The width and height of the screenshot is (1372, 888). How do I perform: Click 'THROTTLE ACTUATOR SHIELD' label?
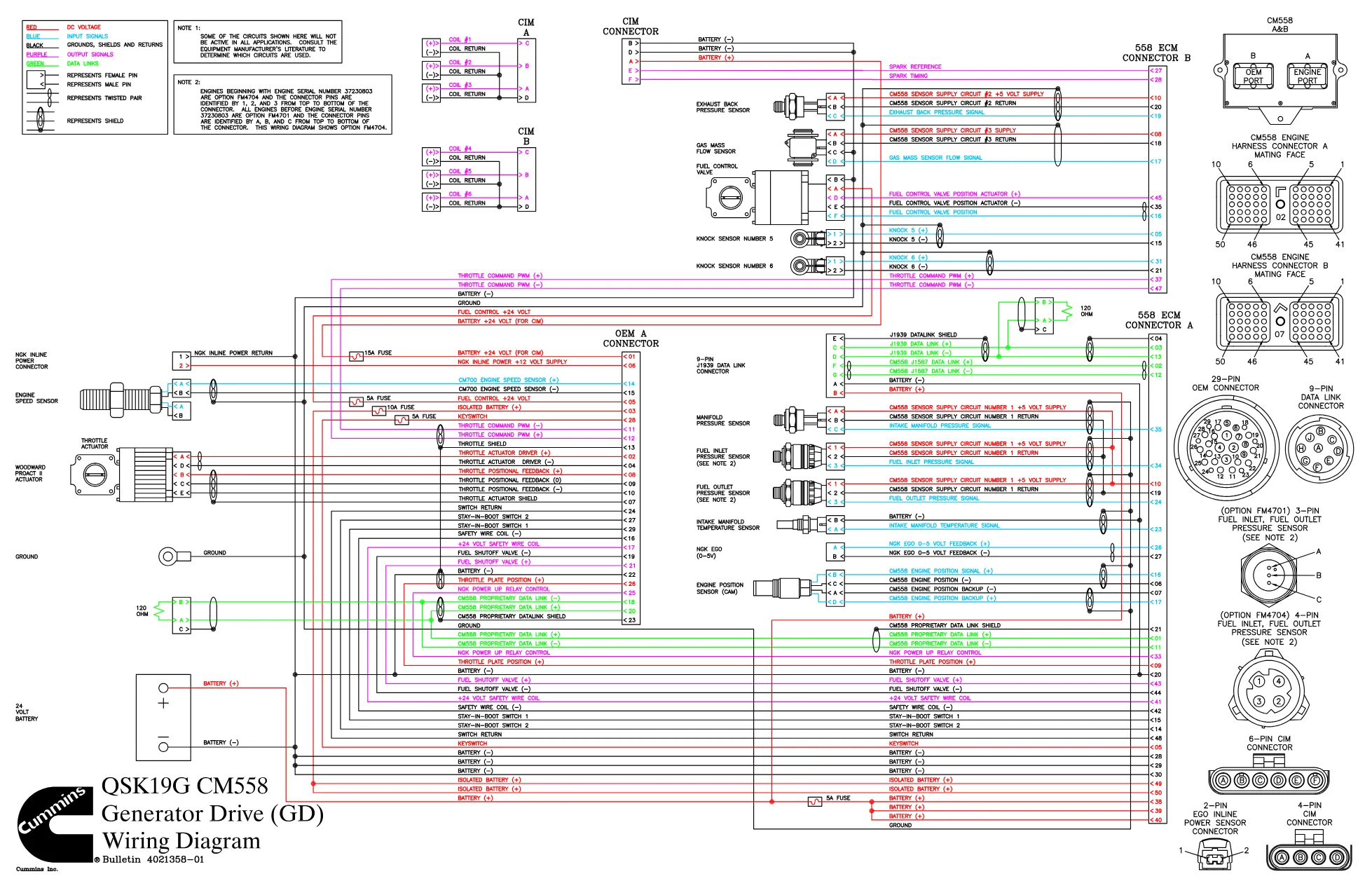[498, 498]
